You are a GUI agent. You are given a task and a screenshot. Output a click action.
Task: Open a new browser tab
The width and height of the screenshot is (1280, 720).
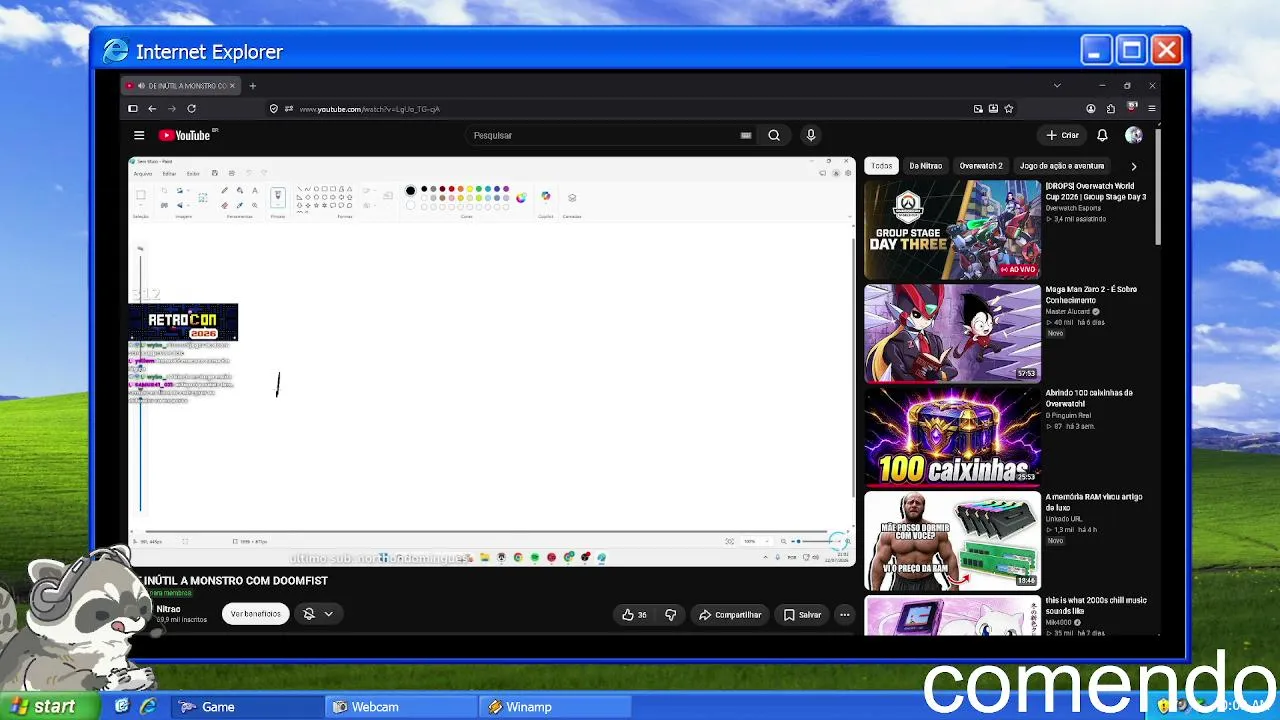252,86
